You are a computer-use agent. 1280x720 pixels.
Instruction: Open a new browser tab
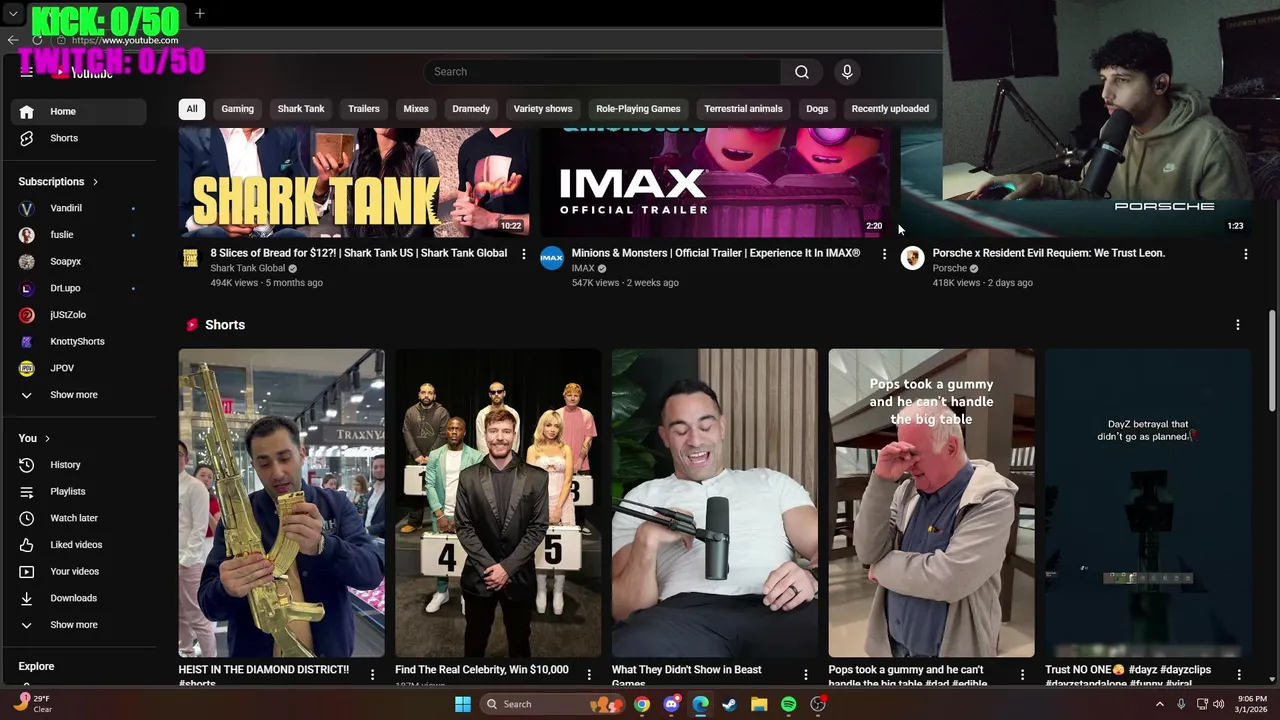200,14
